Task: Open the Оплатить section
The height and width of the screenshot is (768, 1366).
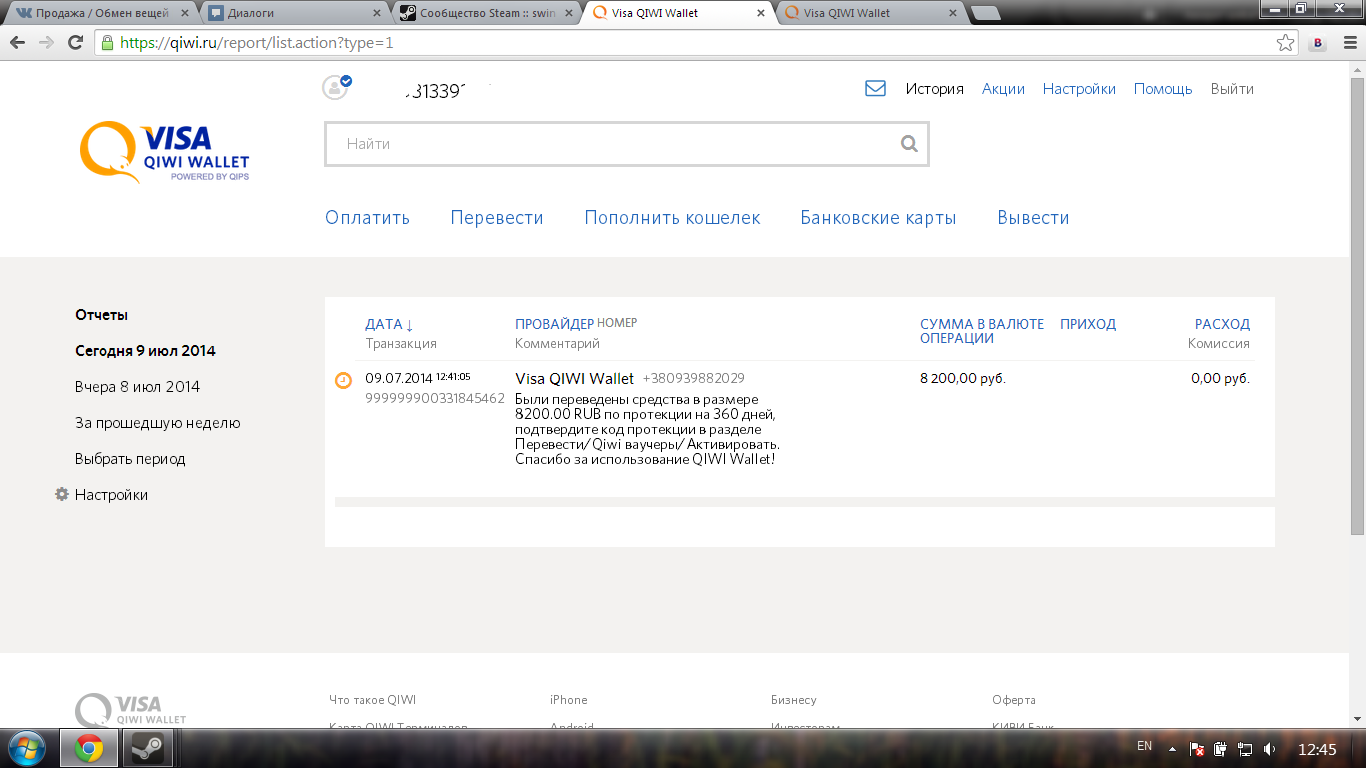Action: (367, 218)
